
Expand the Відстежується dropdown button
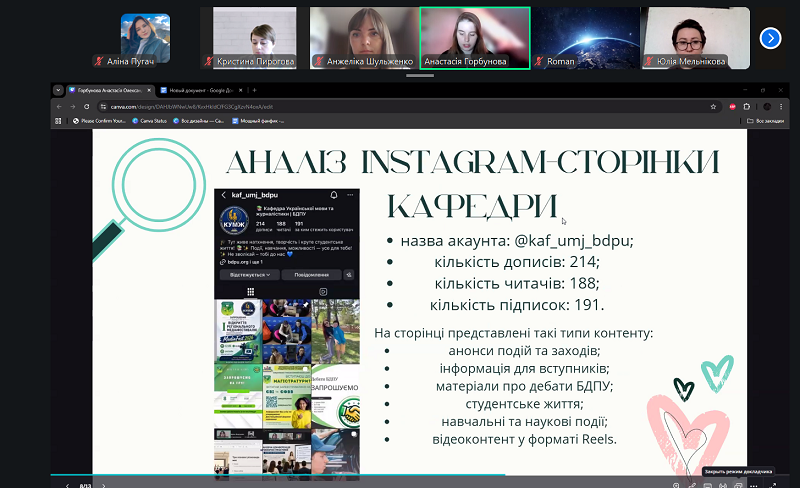point(250,275)
